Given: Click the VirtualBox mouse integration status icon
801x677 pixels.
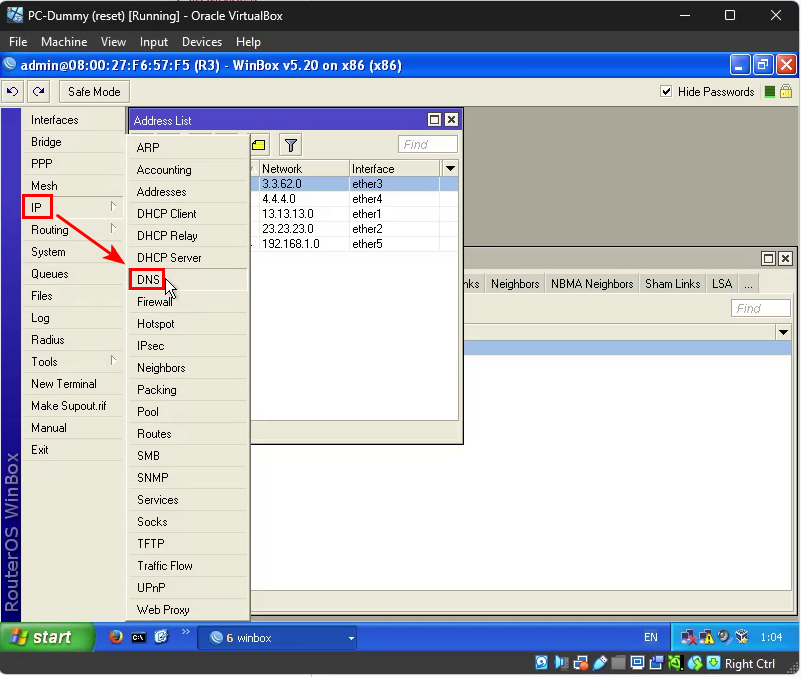Looking at the screenshot, I should 695,663.
